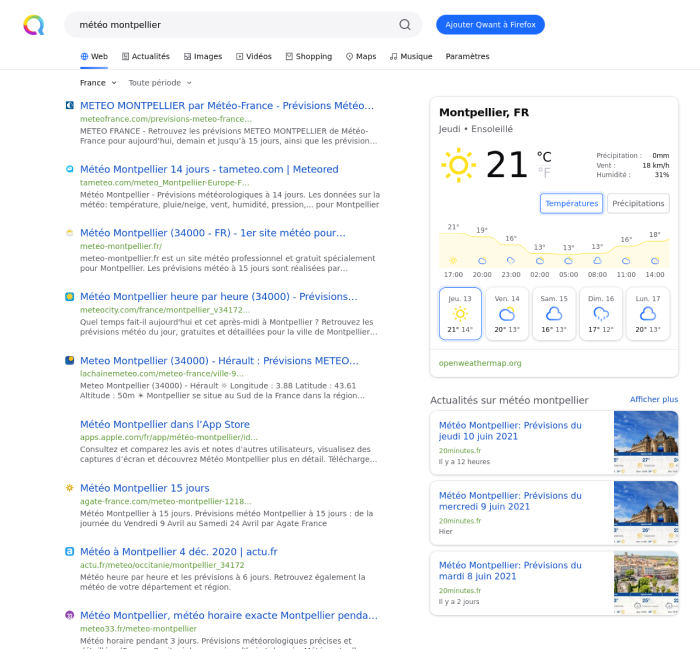Viewport: 700px width, 649px height.
Task: Click thumbnail of jeudi 10 juin news
Action: [646, 442]
